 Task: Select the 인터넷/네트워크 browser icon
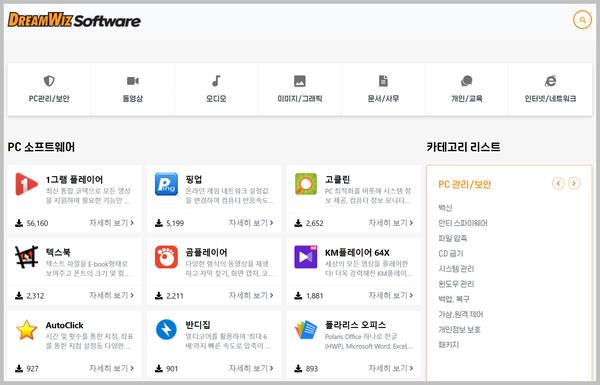coord(550,81)
